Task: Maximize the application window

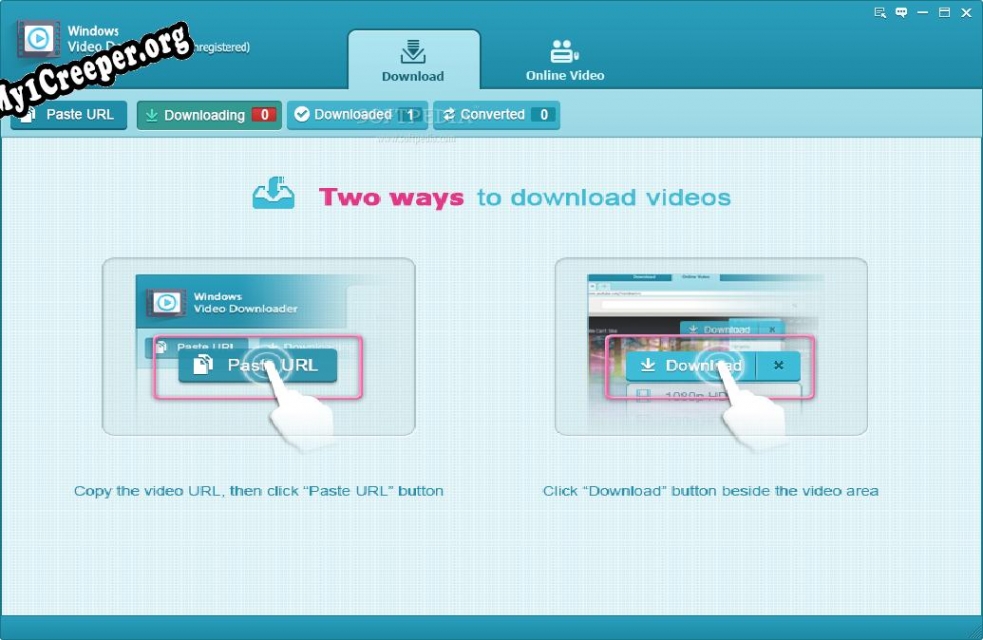Action: (944, 13)
